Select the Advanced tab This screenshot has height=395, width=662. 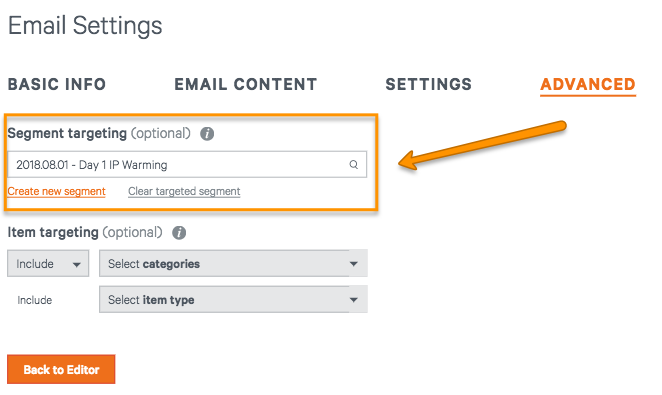click(x=588, y=85)
